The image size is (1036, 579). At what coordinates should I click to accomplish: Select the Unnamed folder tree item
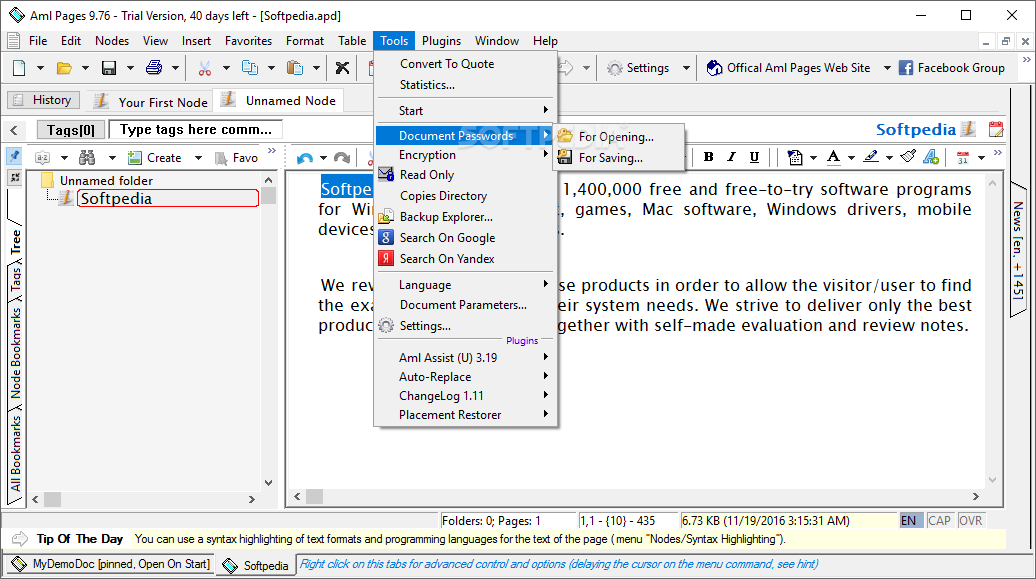[x=106, y=180]
